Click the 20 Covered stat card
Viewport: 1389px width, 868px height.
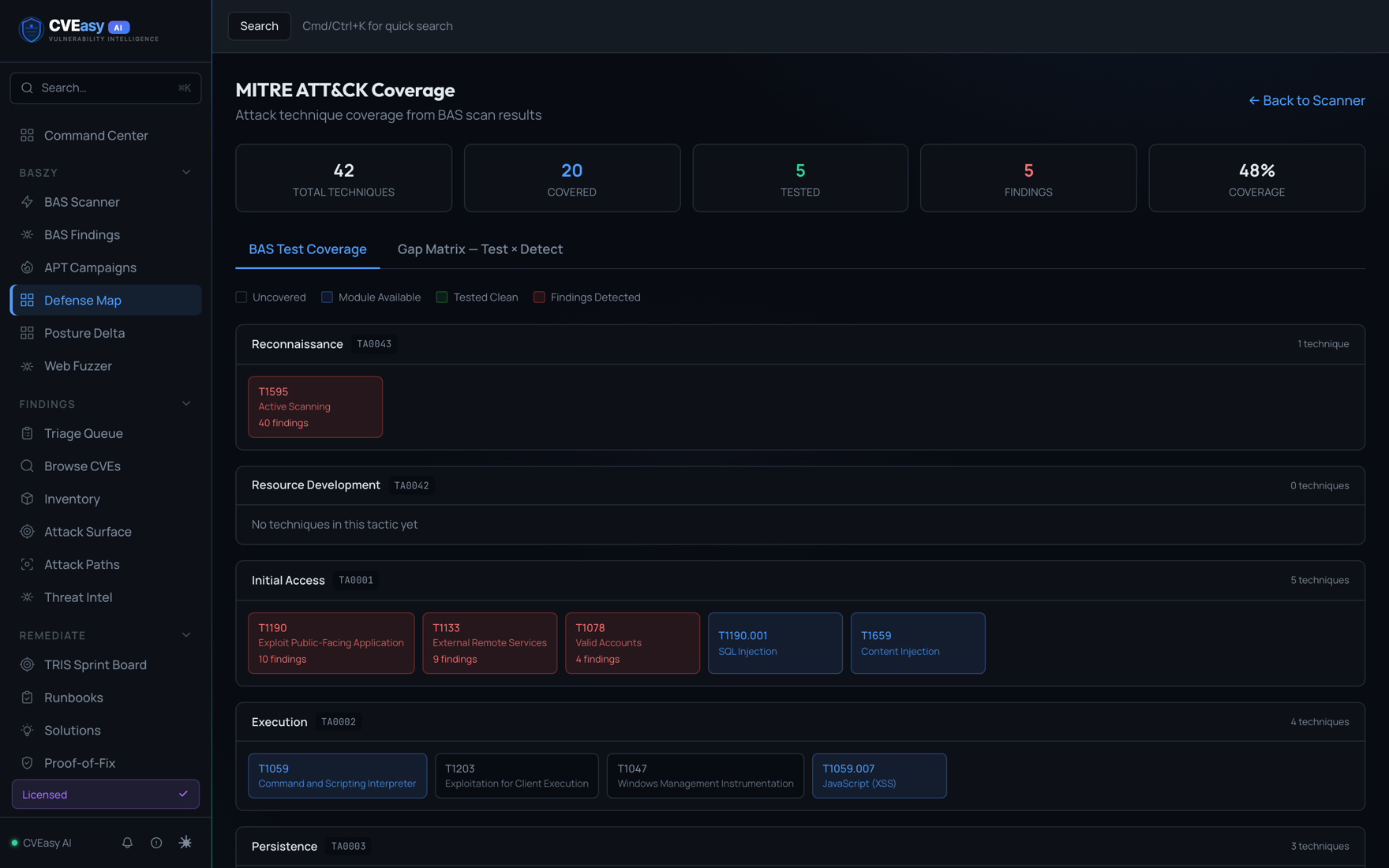pos(572,178)
